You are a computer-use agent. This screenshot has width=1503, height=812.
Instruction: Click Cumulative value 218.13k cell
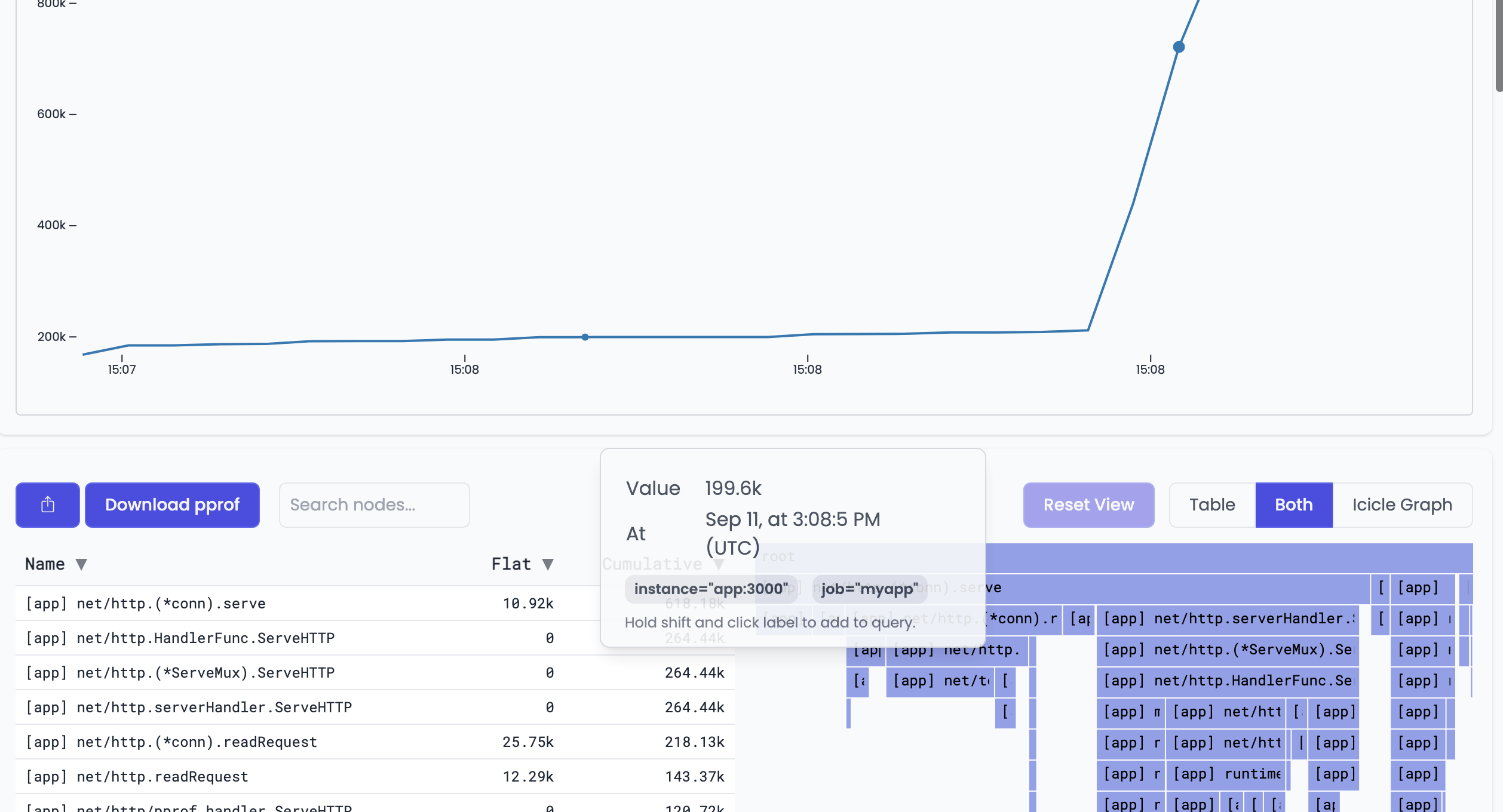(694, 742)
